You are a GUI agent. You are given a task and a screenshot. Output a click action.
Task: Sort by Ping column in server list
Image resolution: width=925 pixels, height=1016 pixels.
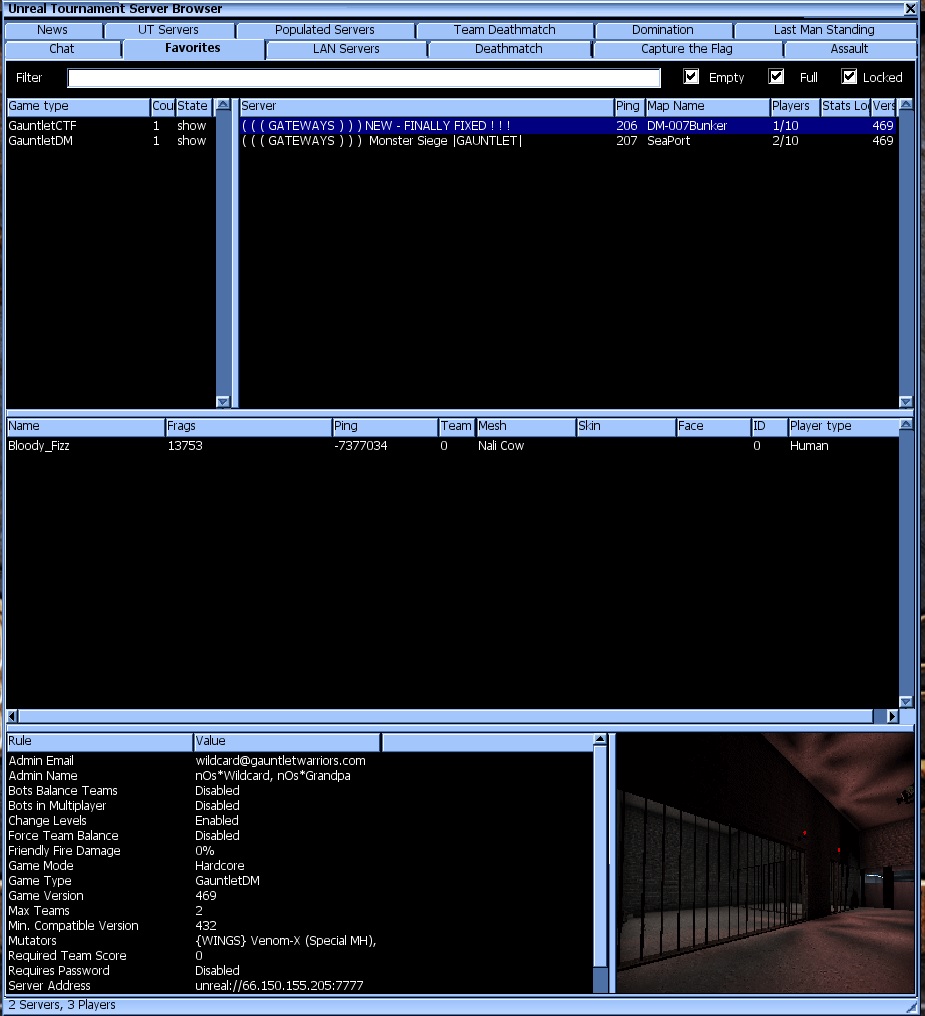pyautogui.click(x=628, y=106)
